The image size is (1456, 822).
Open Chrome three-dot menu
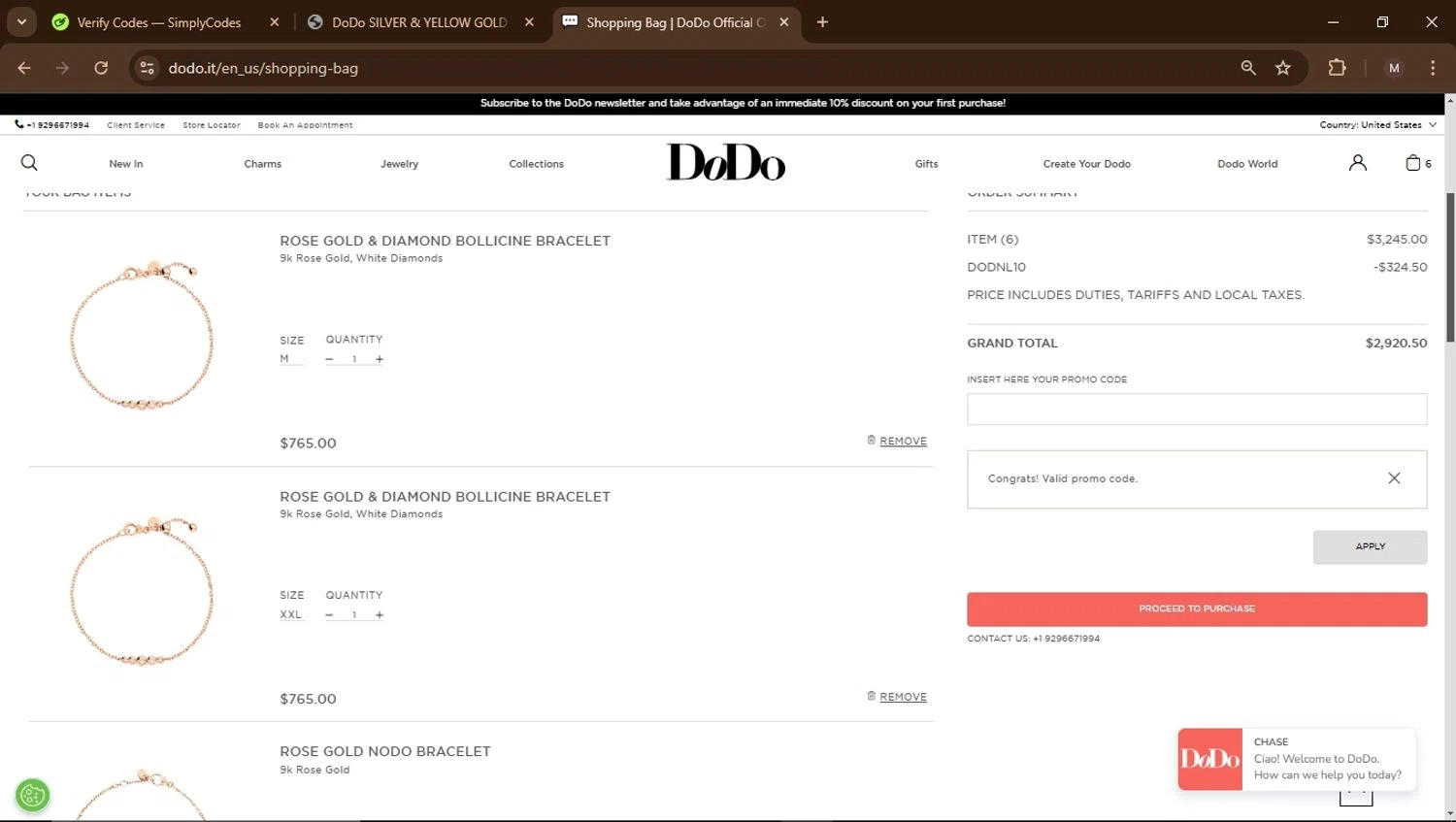(1433, 68)
